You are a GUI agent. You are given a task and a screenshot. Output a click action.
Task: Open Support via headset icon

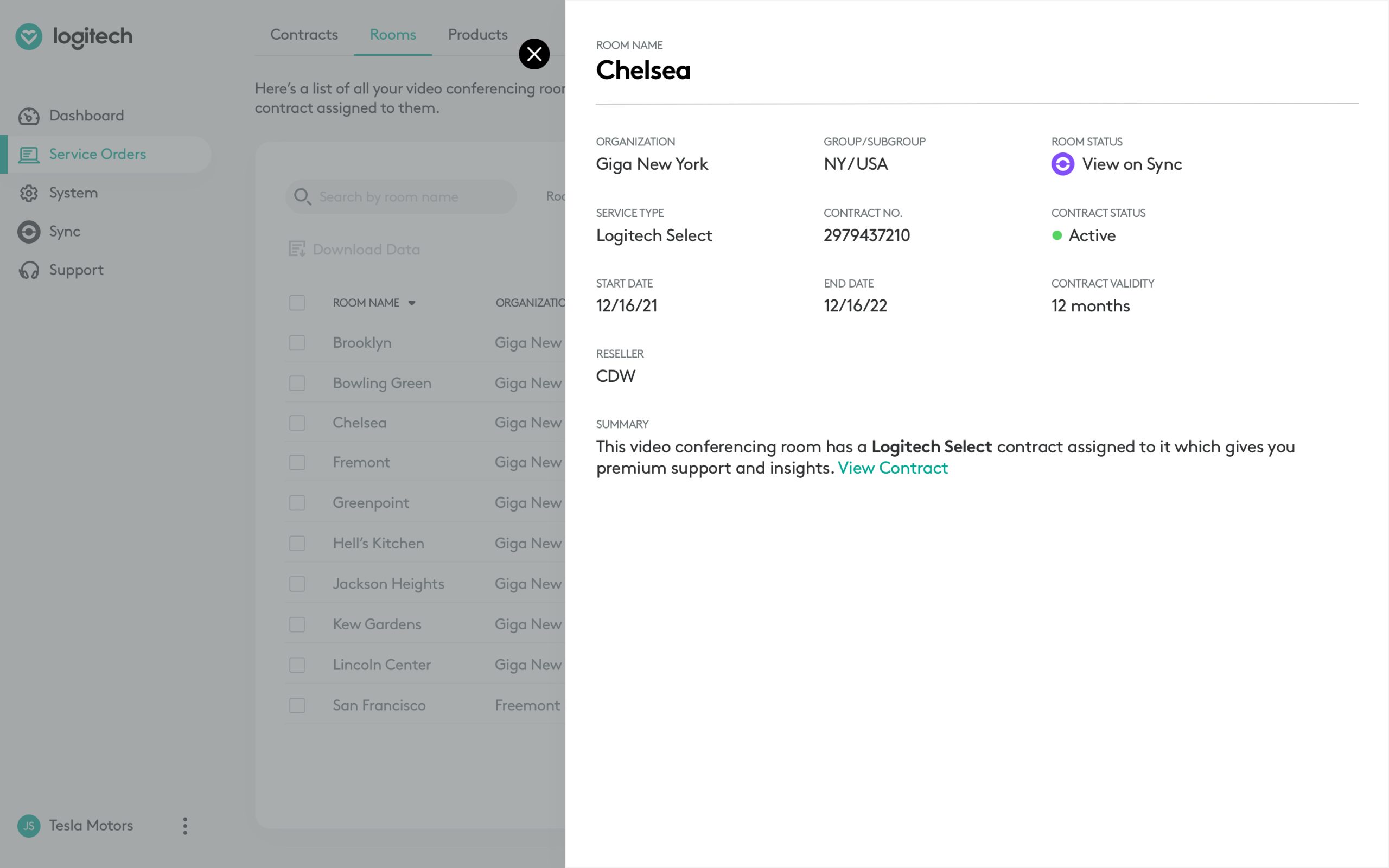[29, 270]
